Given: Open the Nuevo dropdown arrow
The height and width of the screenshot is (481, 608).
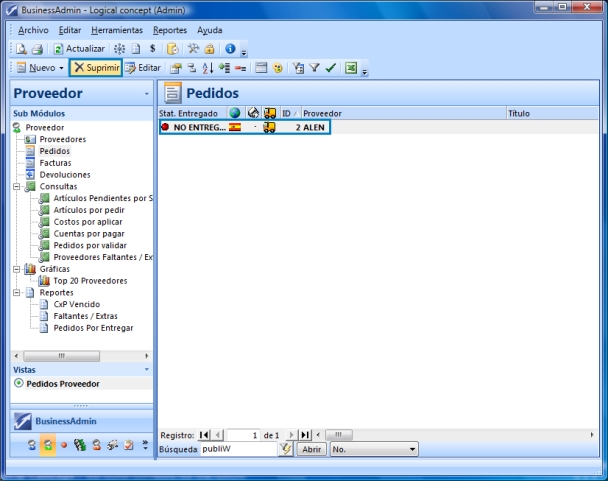Looking at the screenshot, I should [x=61, y=68].
